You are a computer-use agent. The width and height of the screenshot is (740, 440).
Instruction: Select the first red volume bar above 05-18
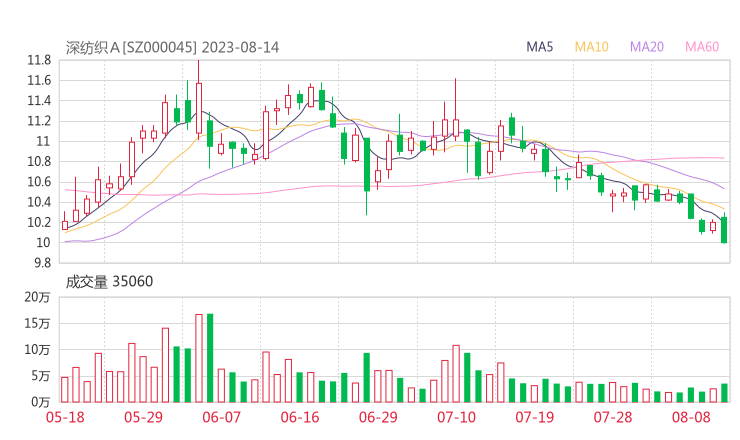pyautogui.click(x=65, y=389)
